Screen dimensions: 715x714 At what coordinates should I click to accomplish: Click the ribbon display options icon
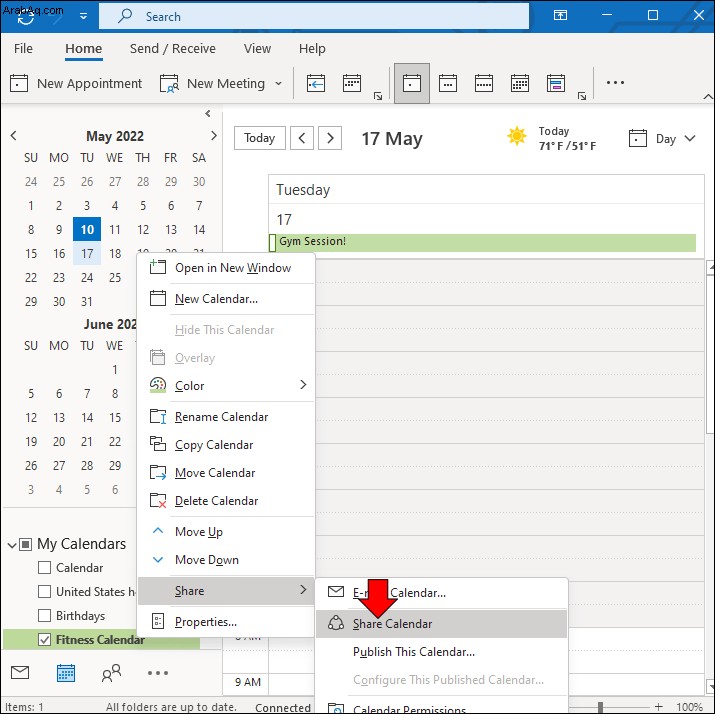pos(560,16)
